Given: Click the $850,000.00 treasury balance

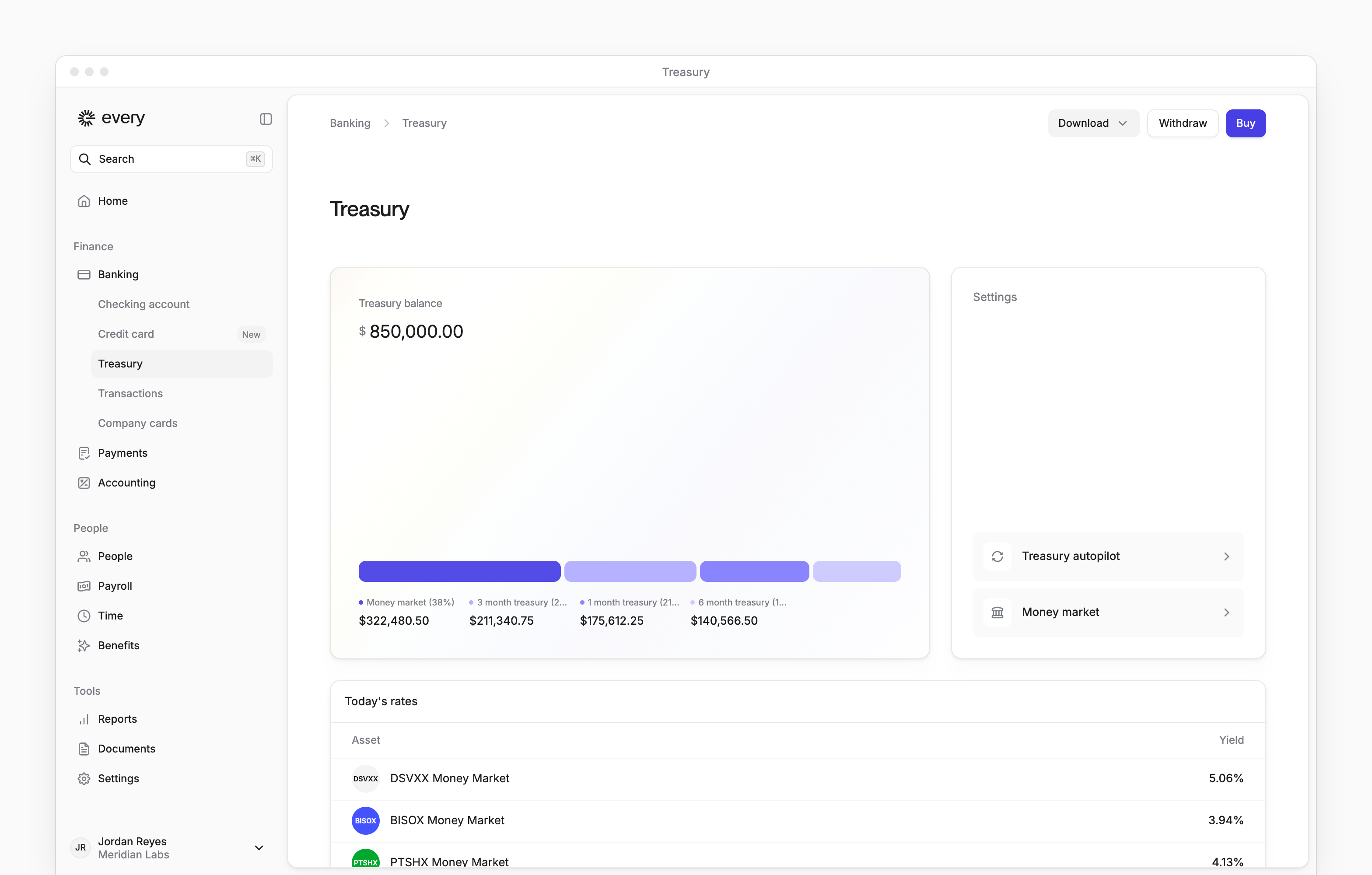Looking at the screenshot, I should (x=411, y=332).
